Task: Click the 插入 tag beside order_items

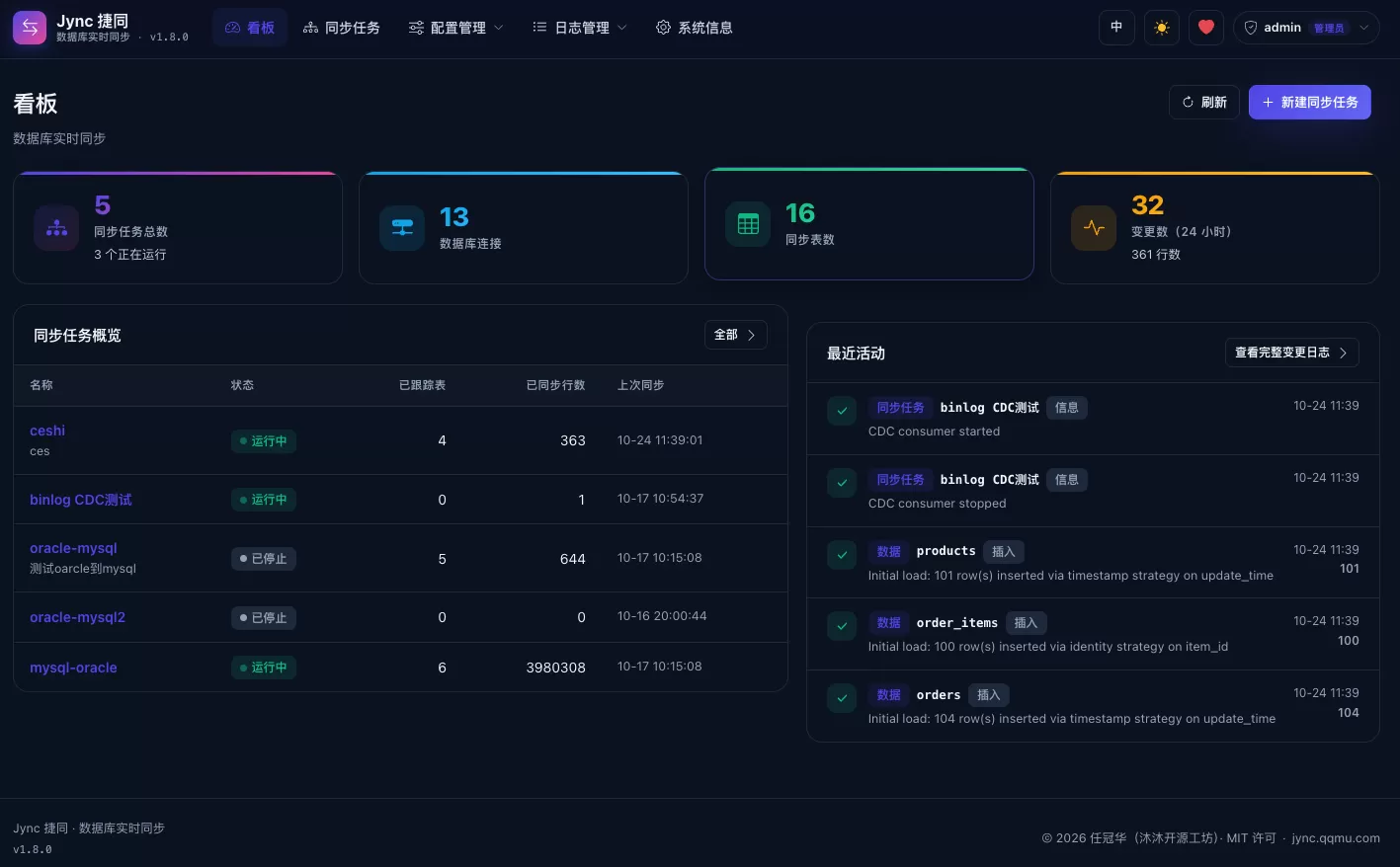Action: click(1027, 623)
